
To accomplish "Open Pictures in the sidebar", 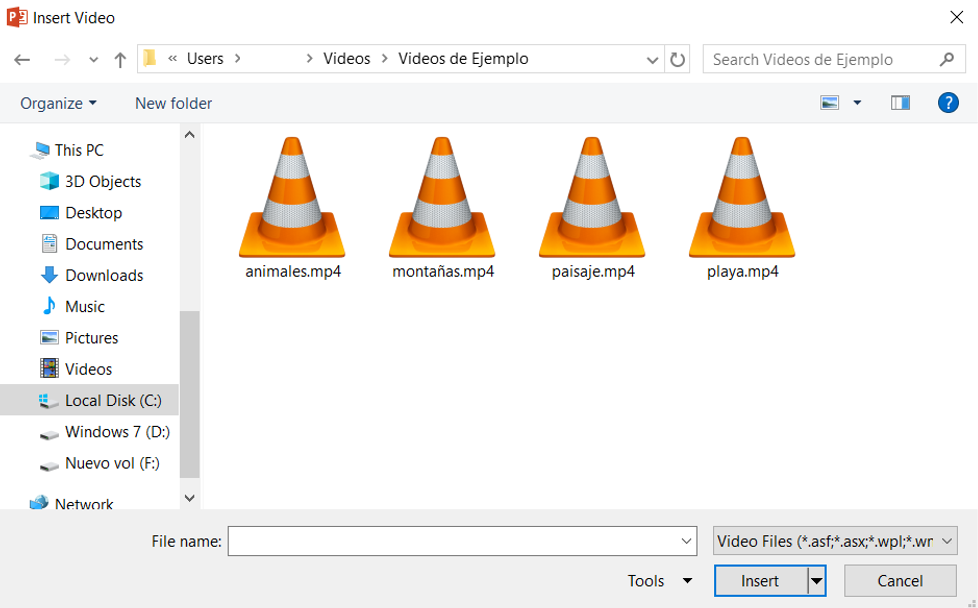I will coord(92,338).
